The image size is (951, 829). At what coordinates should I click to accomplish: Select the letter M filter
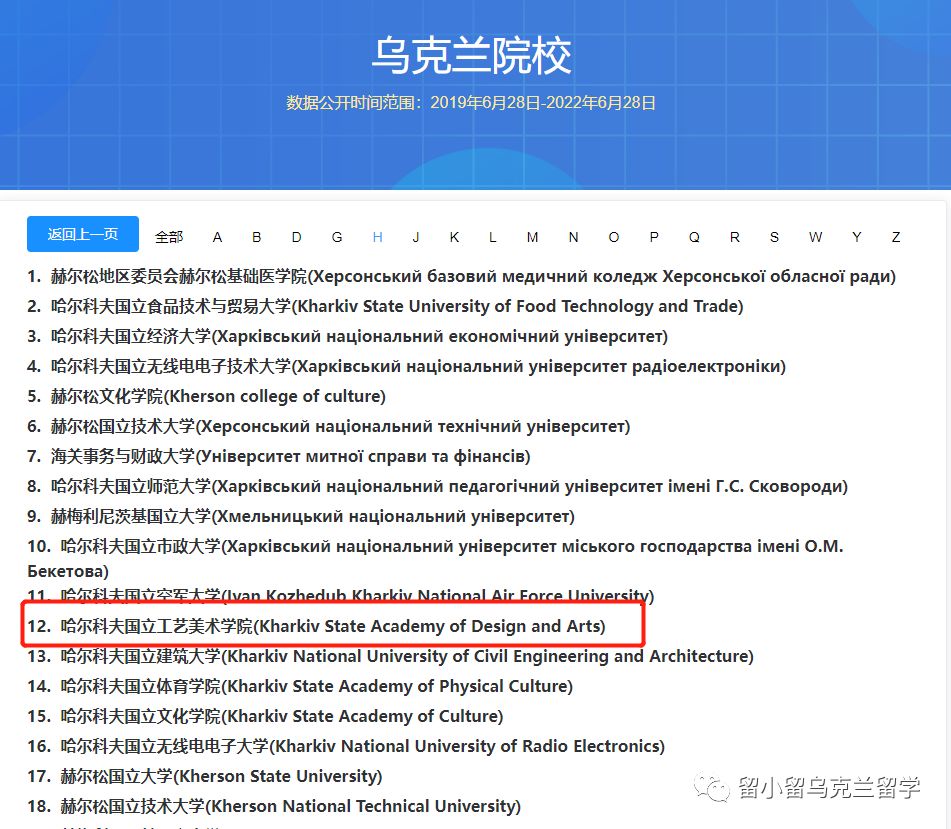point(532,237)
